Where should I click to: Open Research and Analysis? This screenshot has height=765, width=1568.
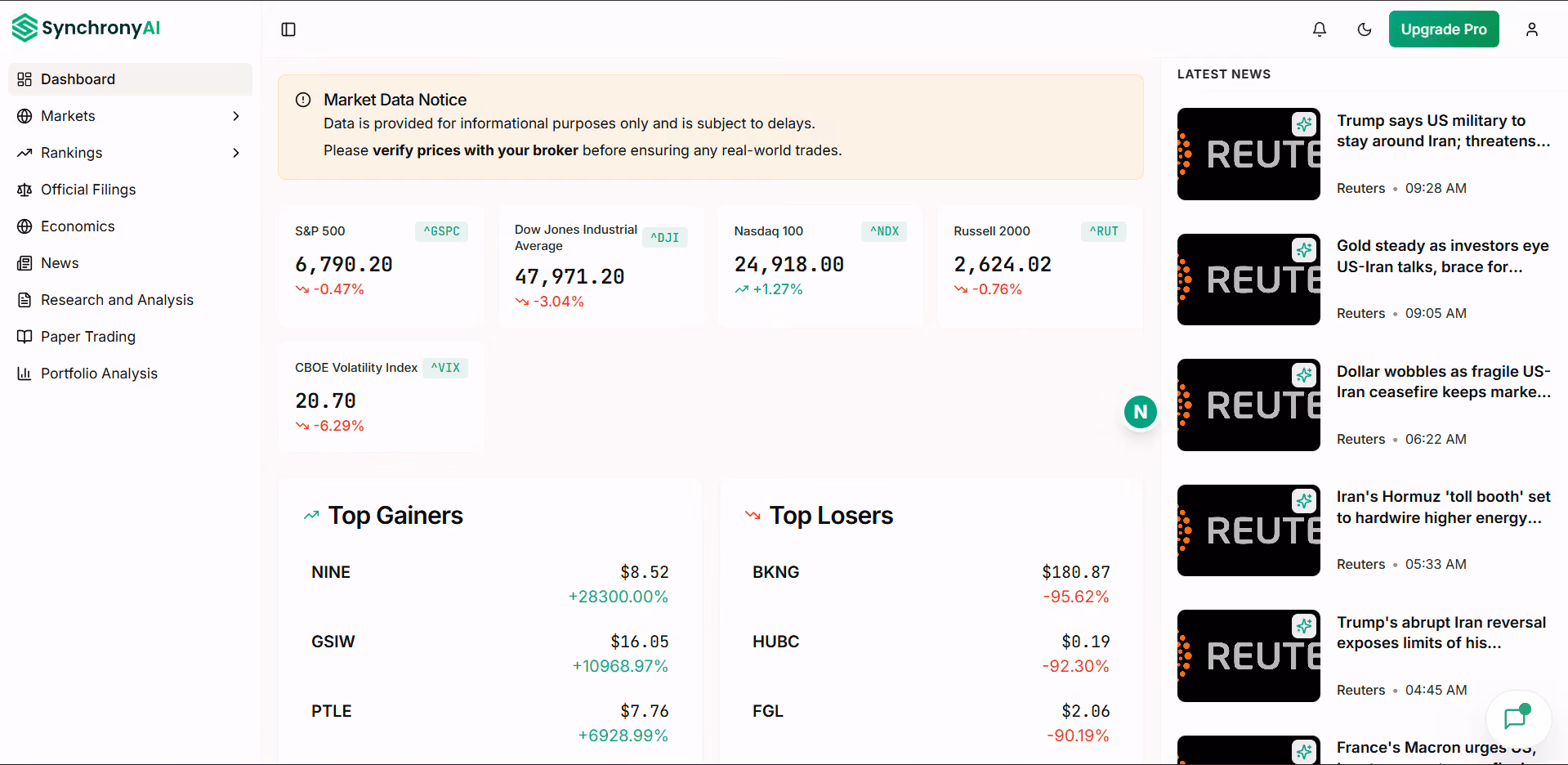point(130,300)
